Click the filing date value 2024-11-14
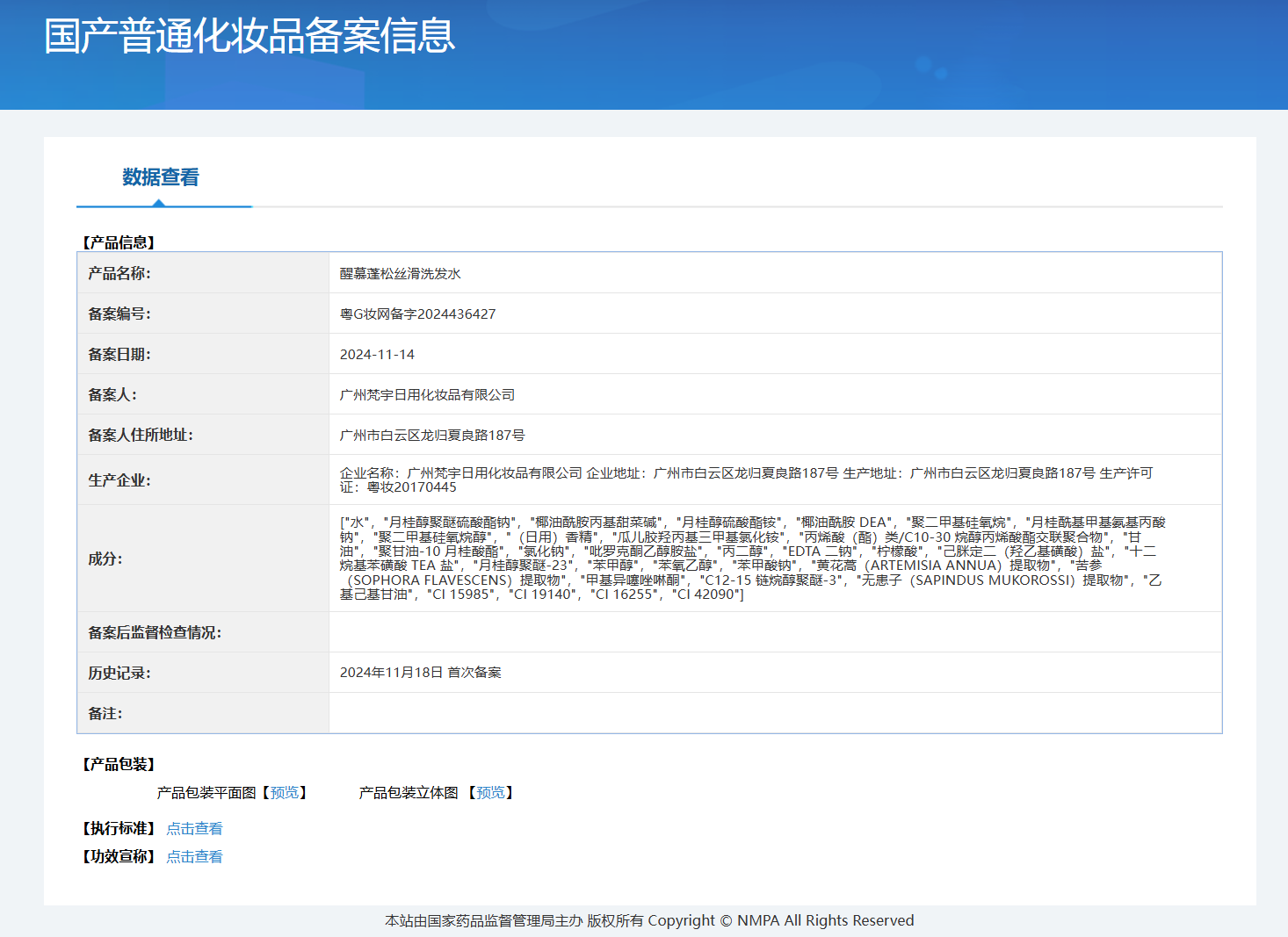The image size is (1288, 937). pyautogui.click(x=377, y=355)
